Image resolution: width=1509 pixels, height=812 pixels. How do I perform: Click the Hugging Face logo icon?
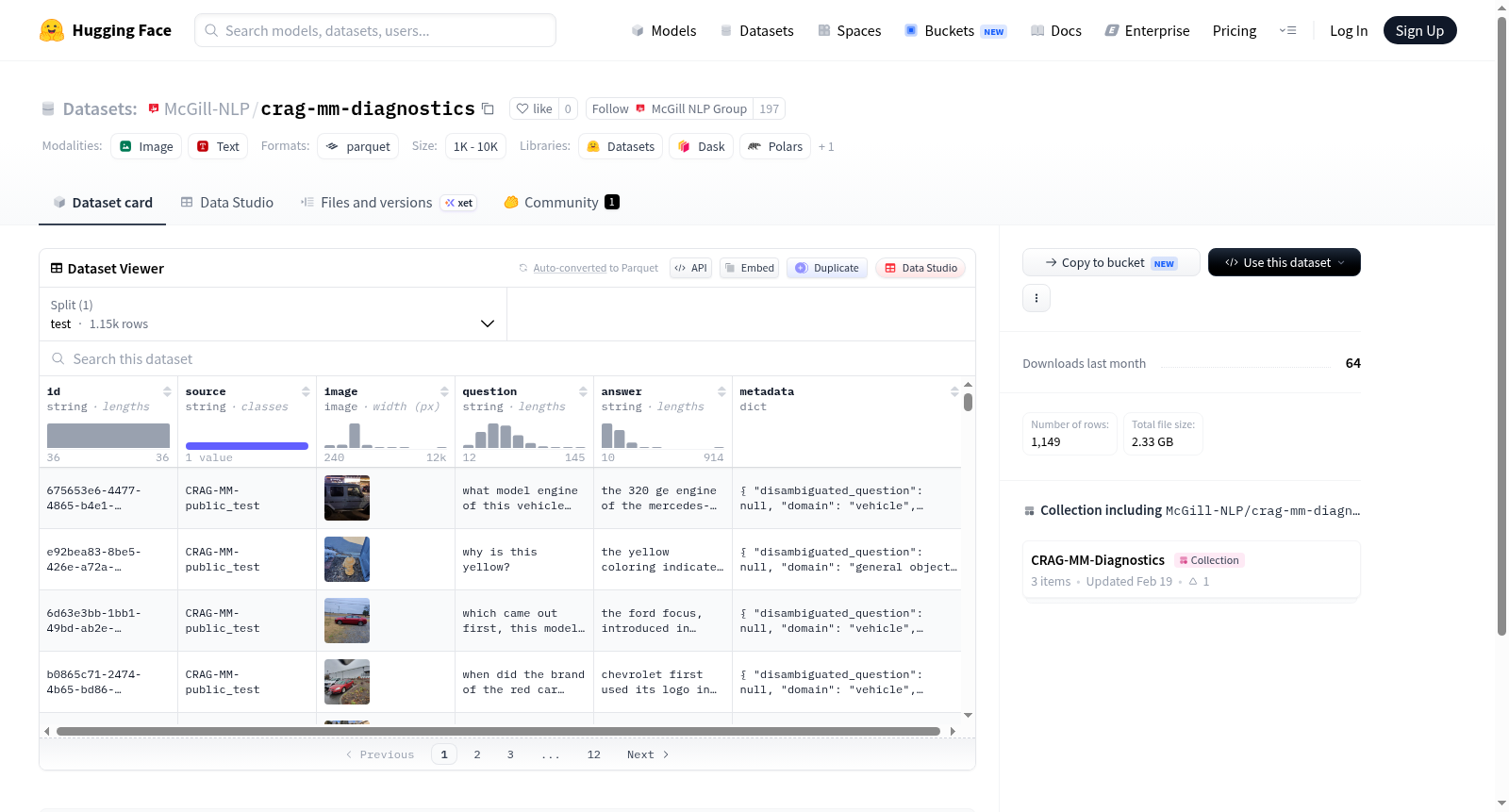coord(52,30)
